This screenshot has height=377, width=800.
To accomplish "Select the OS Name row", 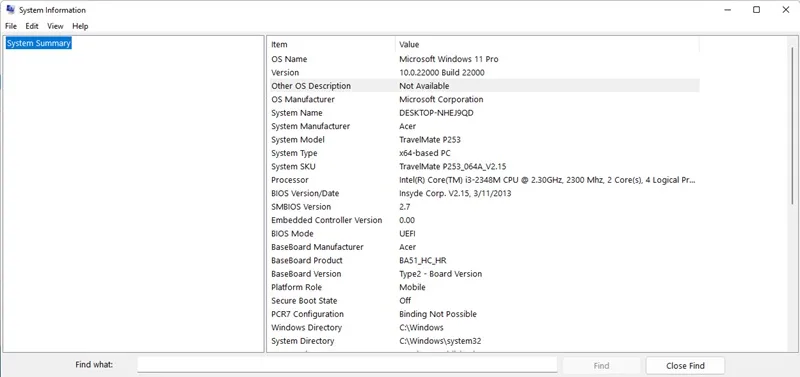I will [x=484, y=59].
